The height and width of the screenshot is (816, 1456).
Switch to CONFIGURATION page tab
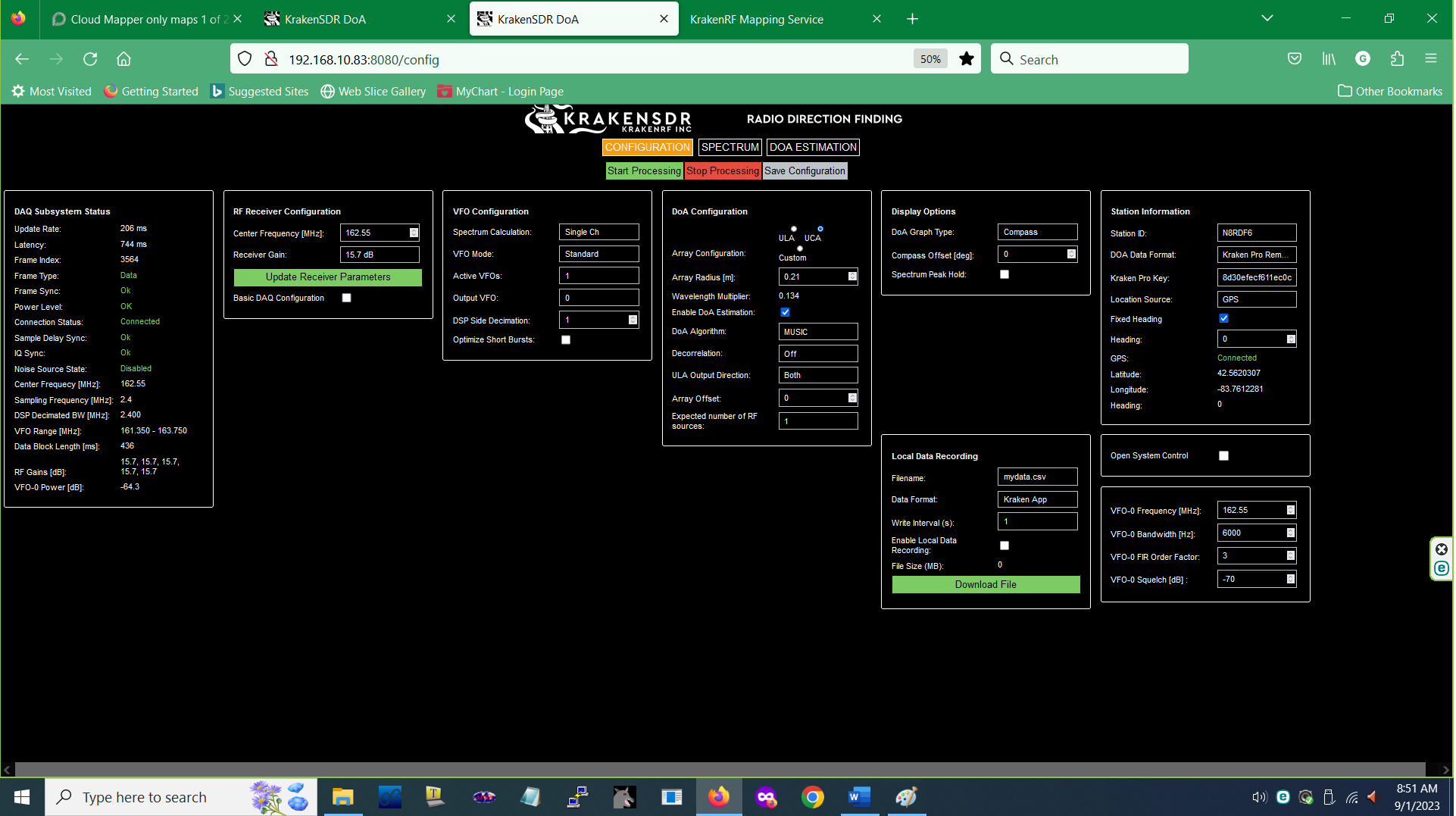click(648, 147)
